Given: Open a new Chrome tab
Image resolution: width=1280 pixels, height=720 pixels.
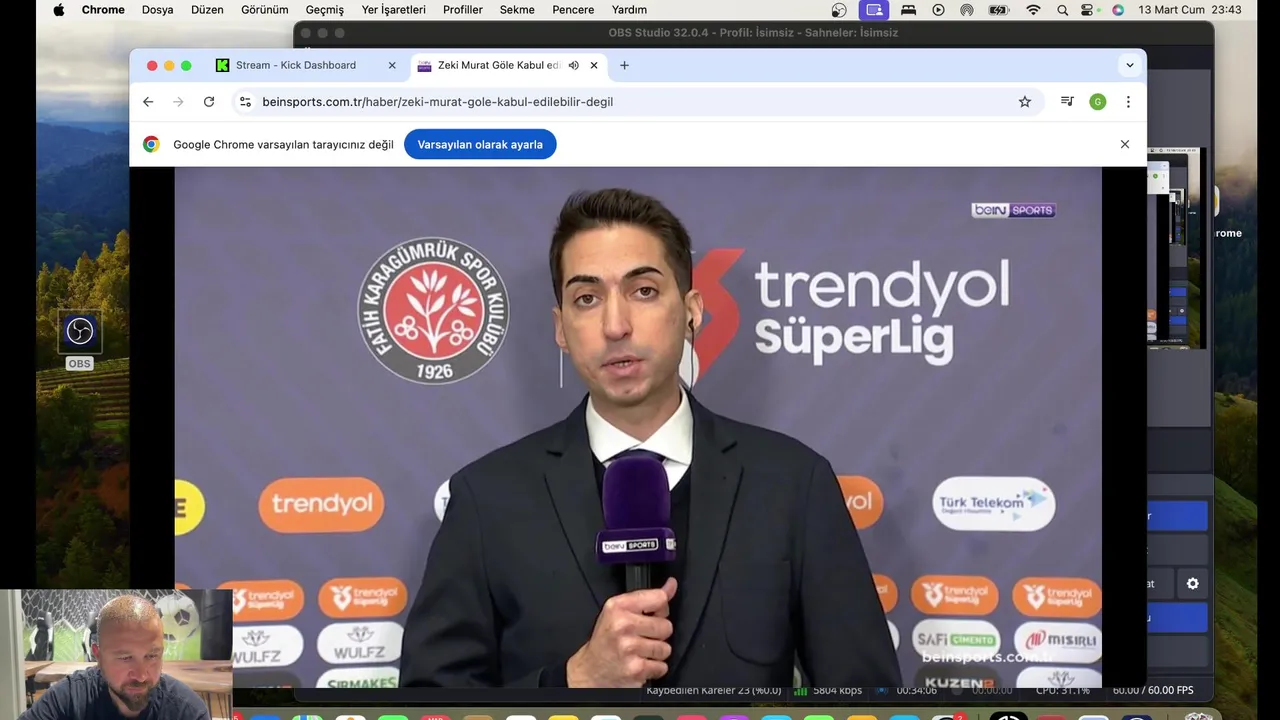Looking at the screenshot, I should [624, 65].
